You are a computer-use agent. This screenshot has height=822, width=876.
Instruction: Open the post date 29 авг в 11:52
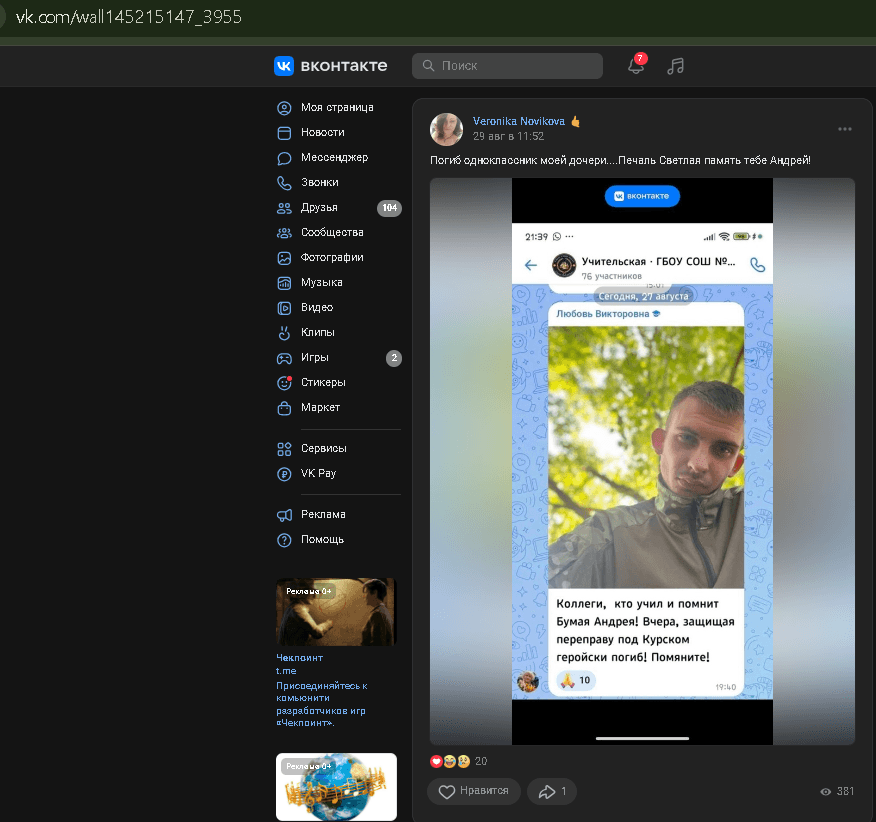click(508, 136)
